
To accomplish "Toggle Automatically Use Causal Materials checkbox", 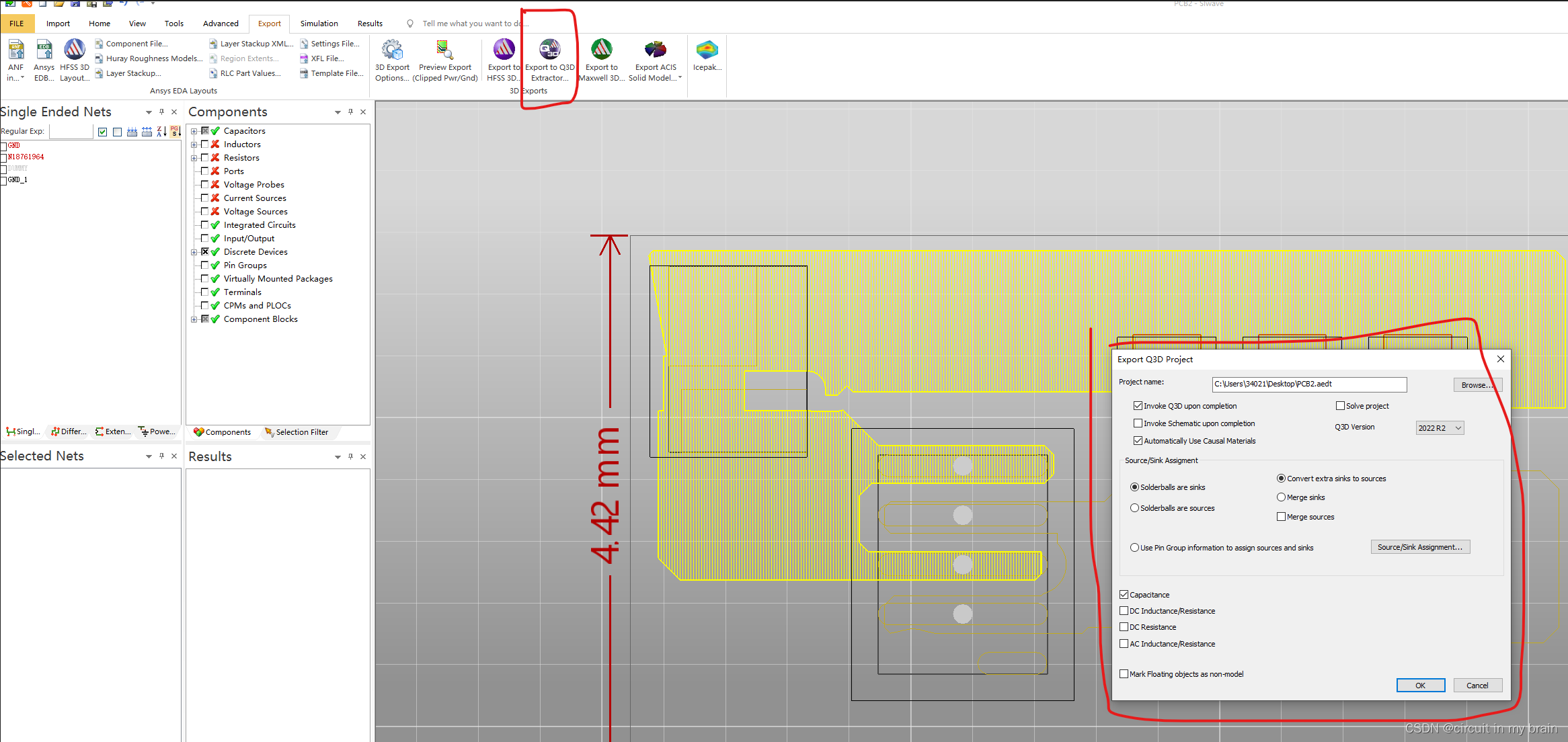I will coord(1138,441).
